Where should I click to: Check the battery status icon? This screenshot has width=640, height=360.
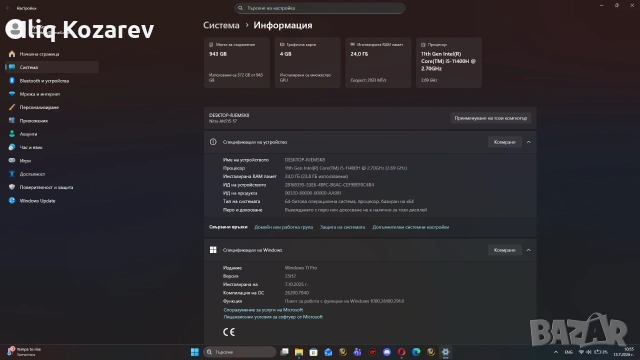[x=601, y=352]
